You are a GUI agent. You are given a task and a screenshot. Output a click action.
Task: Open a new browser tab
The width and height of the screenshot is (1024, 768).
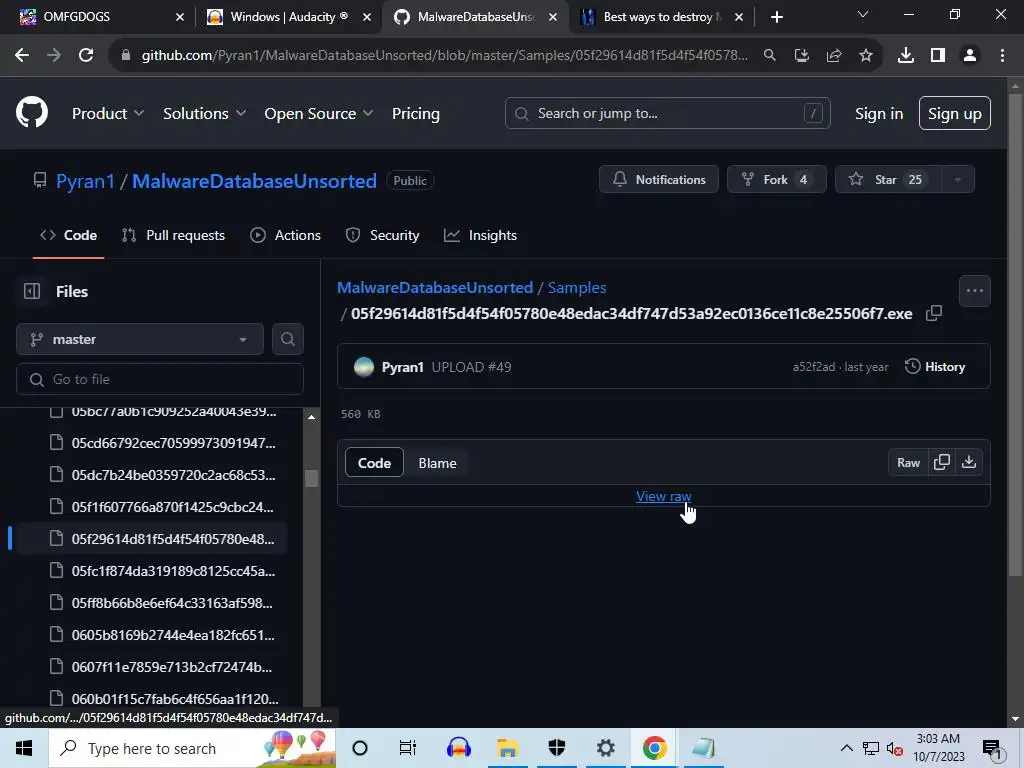(776, 17)
